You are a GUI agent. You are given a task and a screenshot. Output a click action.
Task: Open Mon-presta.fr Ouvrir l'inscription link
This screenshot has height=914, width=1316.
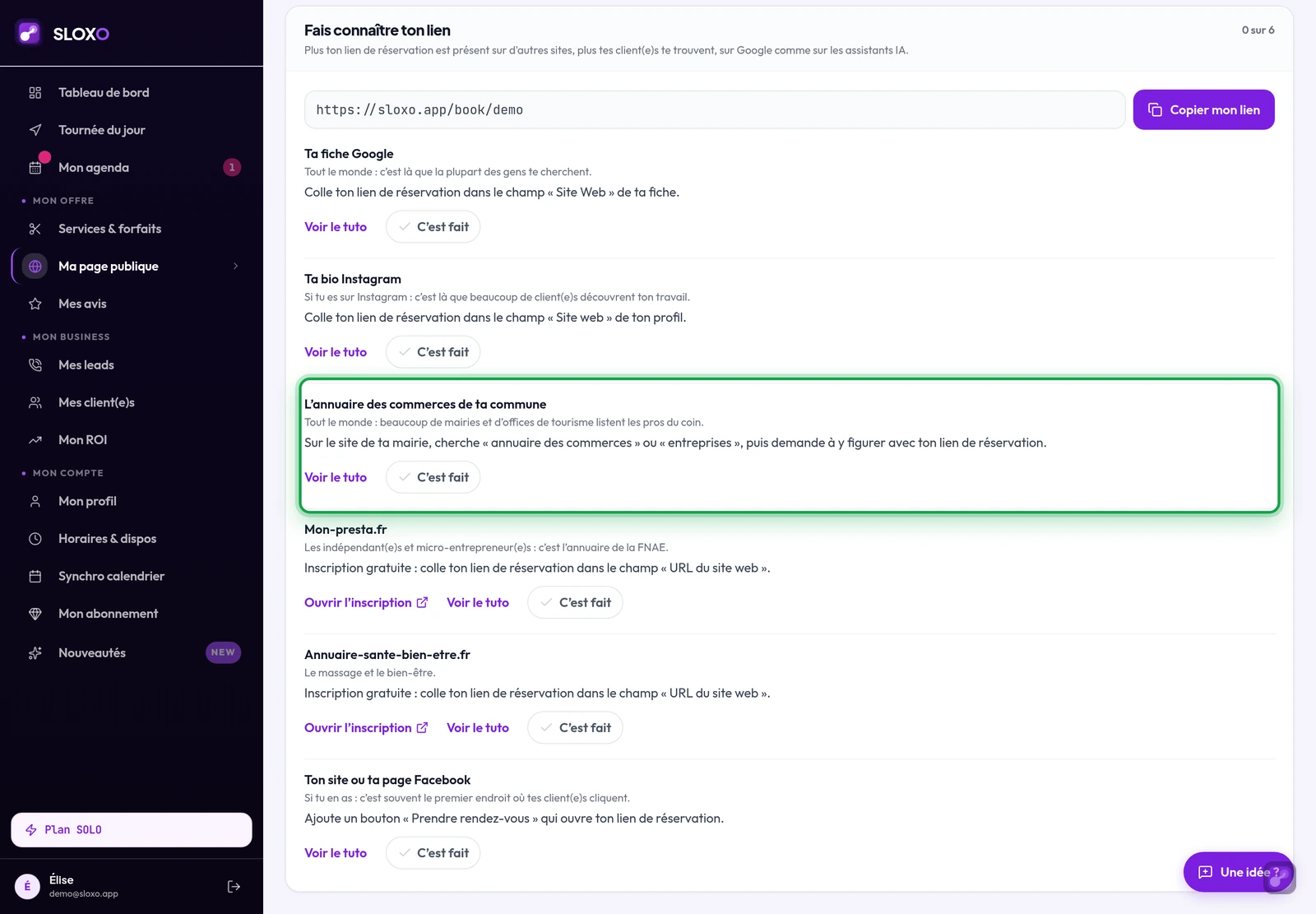pos(366,602)
